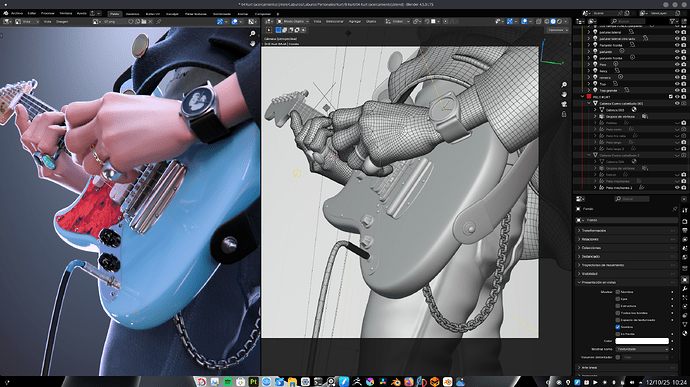Image resolution: width=690 pixels, height=387 pixels.
Task: Open the Ventana menu
Action: tap(66, 13)
